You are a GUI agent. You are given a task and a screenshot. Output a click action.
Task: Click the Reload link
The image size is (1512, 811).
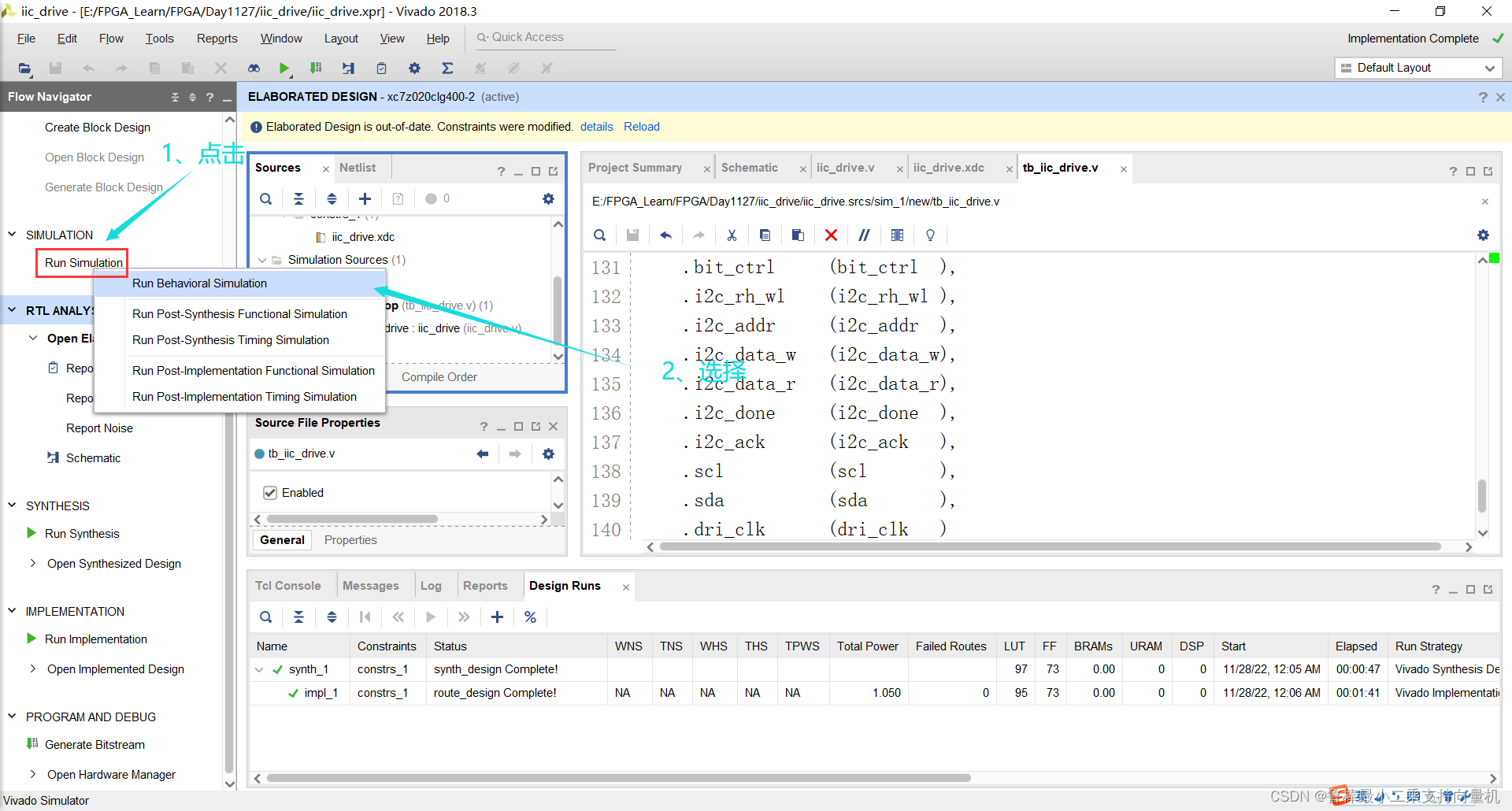(642, 127)
